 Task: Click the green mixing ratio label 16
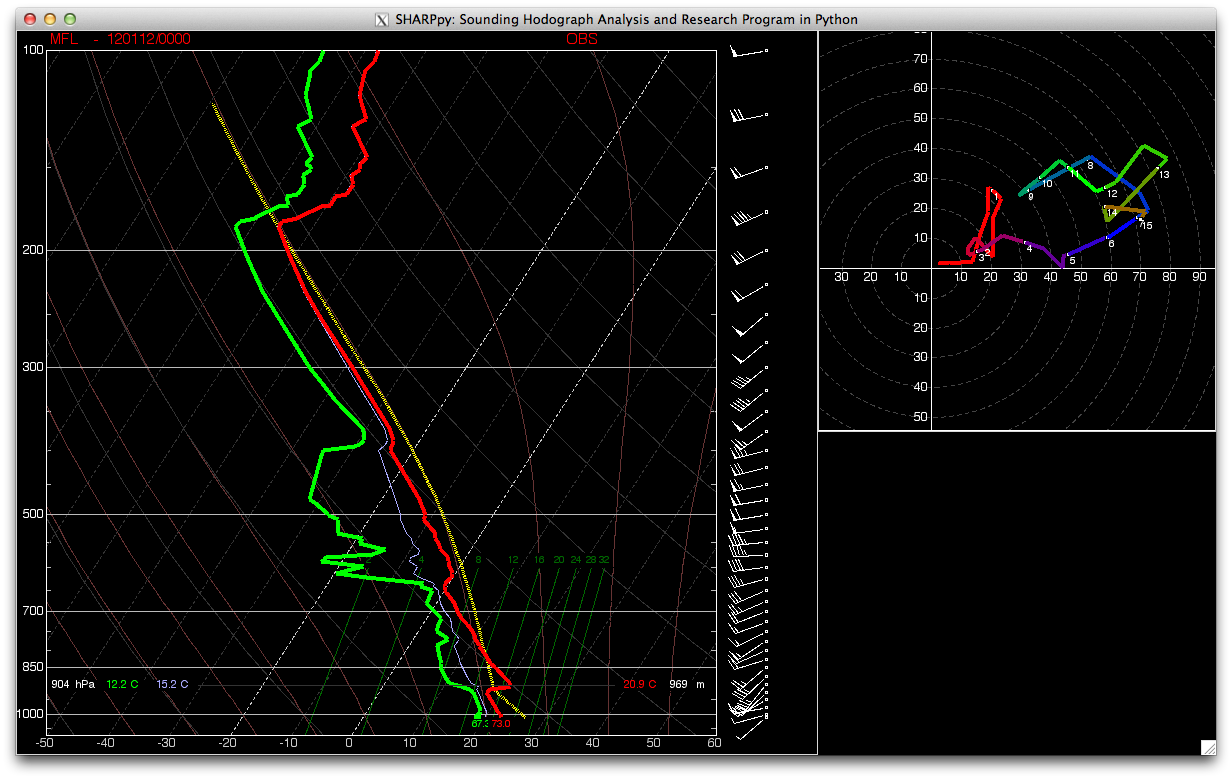click(539, 560)
